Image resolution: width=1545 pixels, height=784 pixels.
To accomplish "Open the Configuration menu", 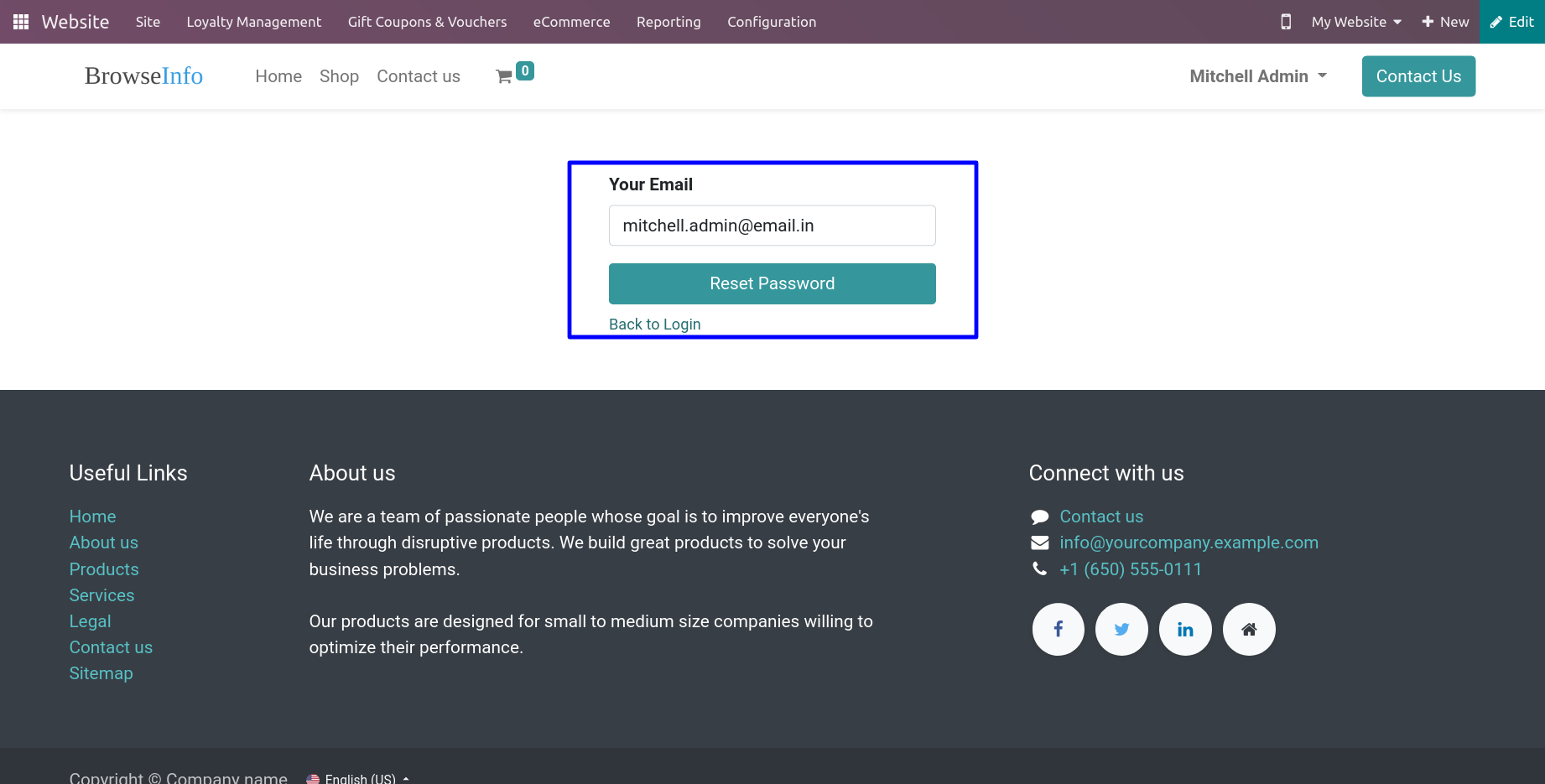I will pyautogui.click(x=772, y=22).
